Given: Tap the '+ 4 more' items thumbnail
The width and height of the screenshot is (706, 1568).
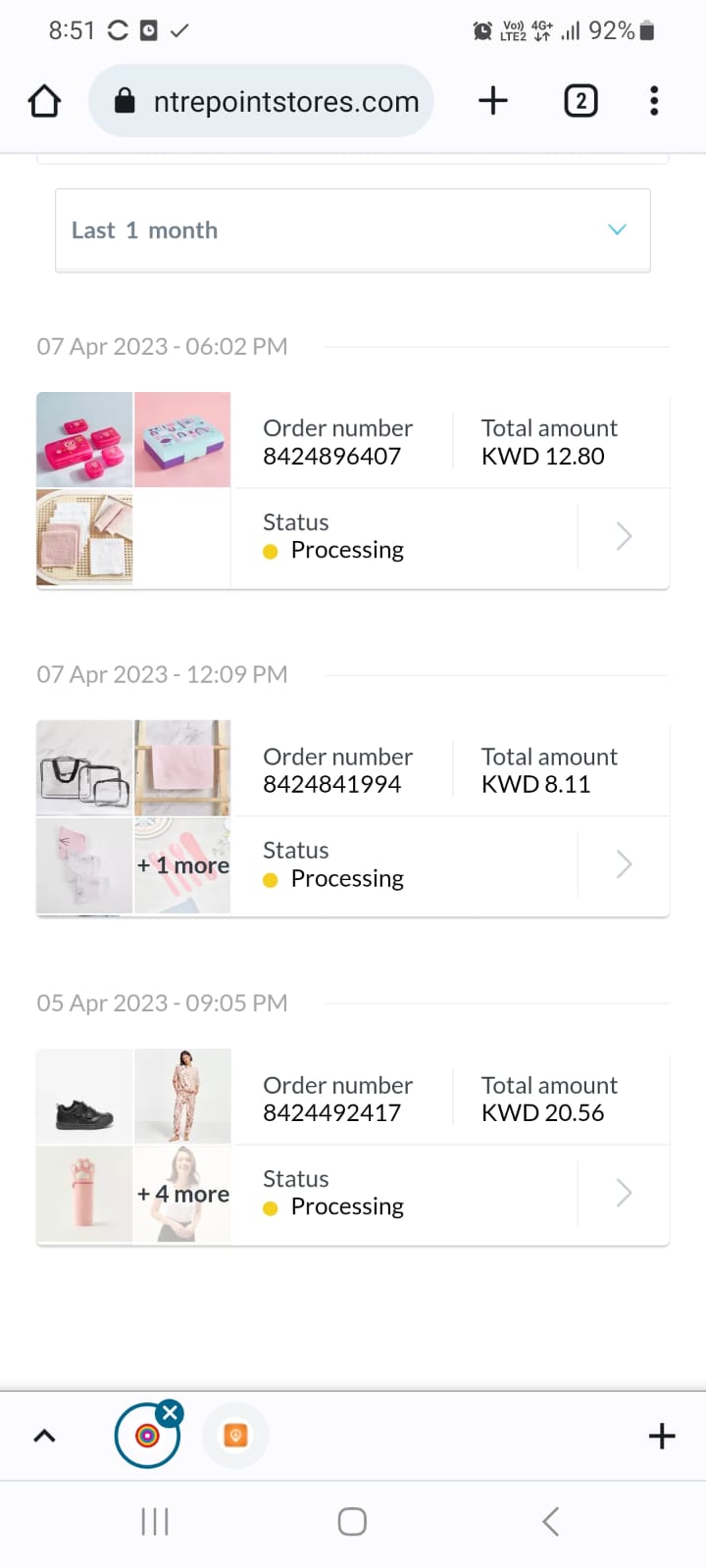Looking at the screenshot, I should tap(183, 1194).
